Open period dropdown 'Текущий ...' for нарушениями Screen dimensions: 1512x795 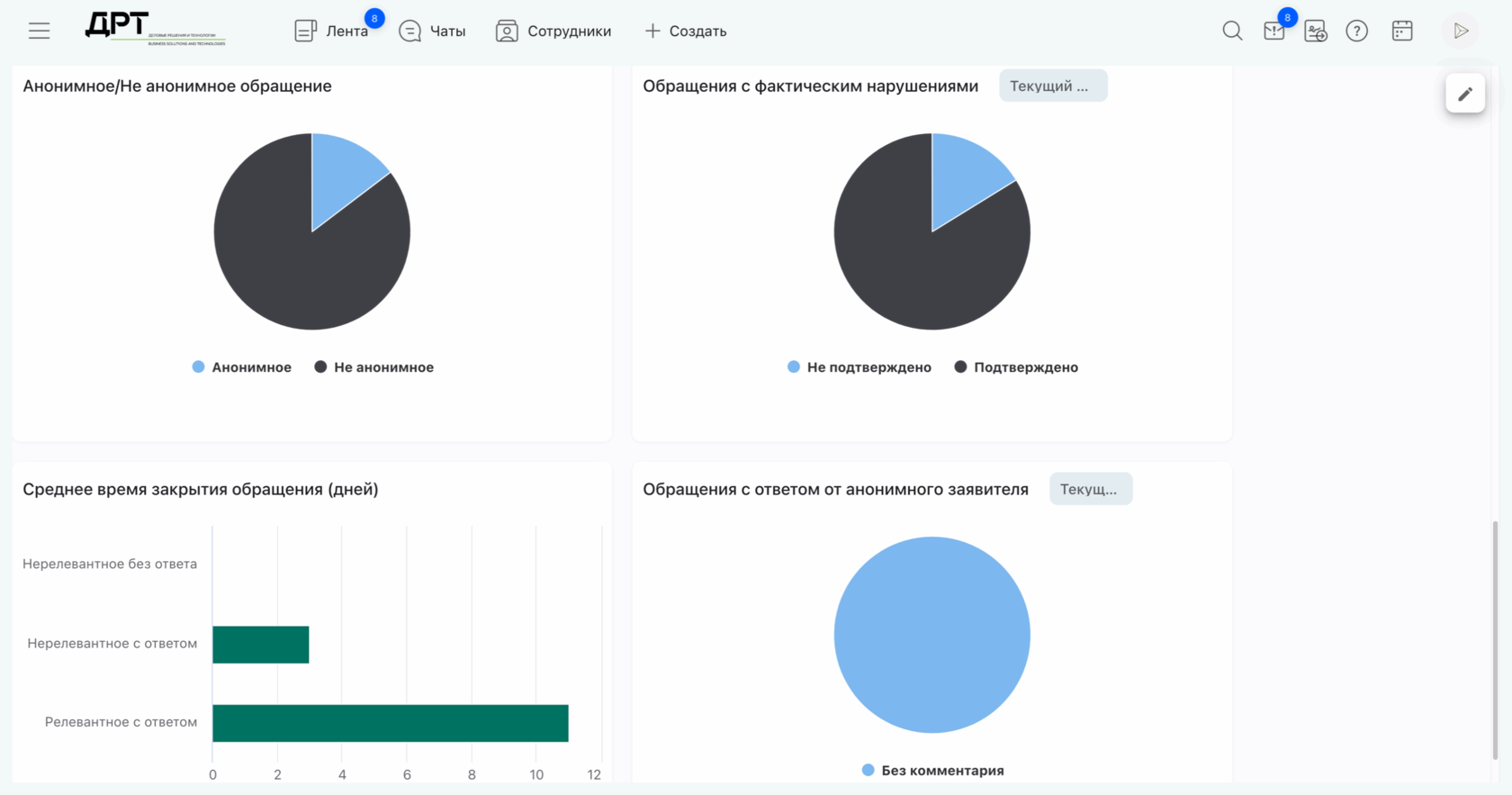(1053, 86)
